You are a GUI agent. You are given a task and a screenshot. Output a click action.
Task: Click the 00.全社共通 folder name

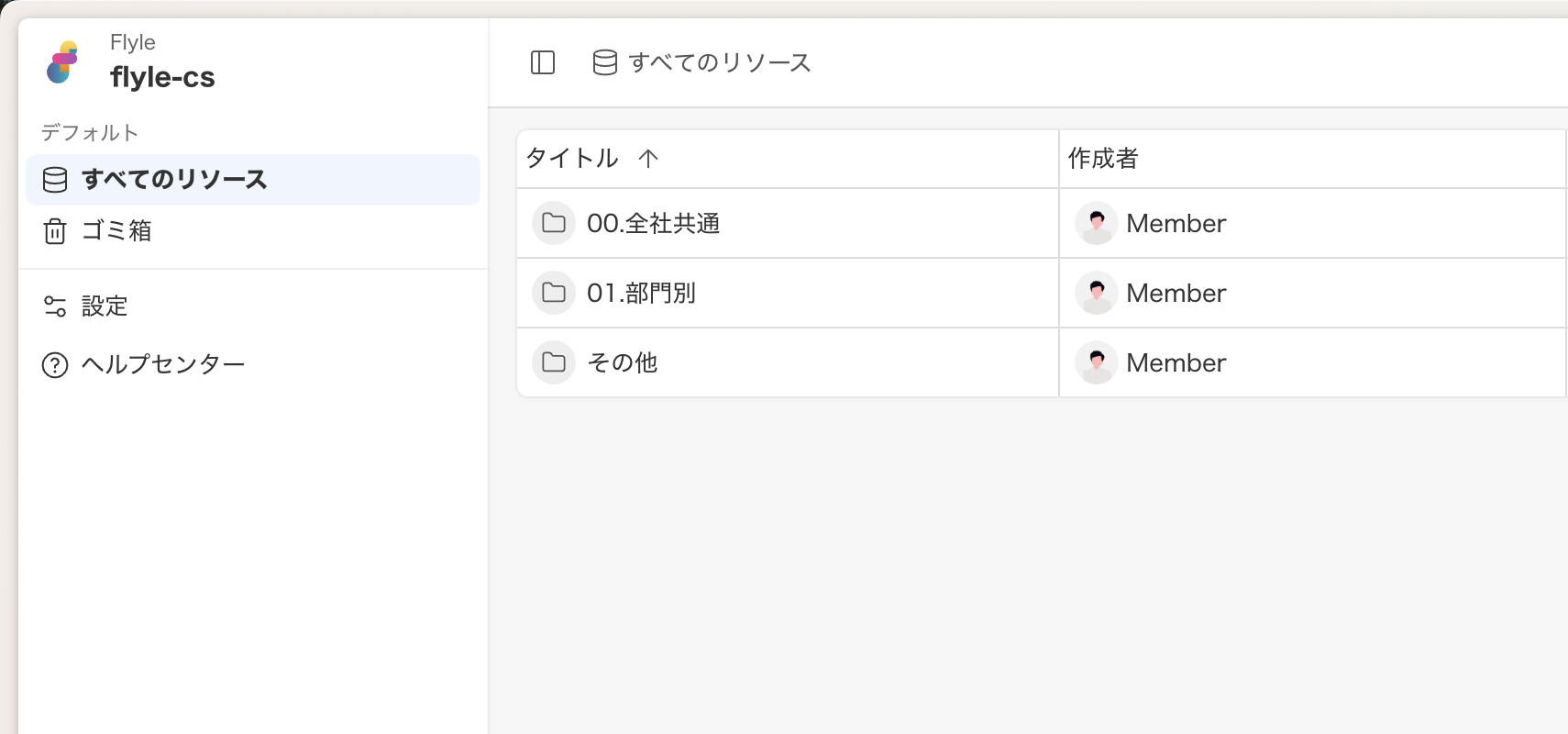[653, 223]
